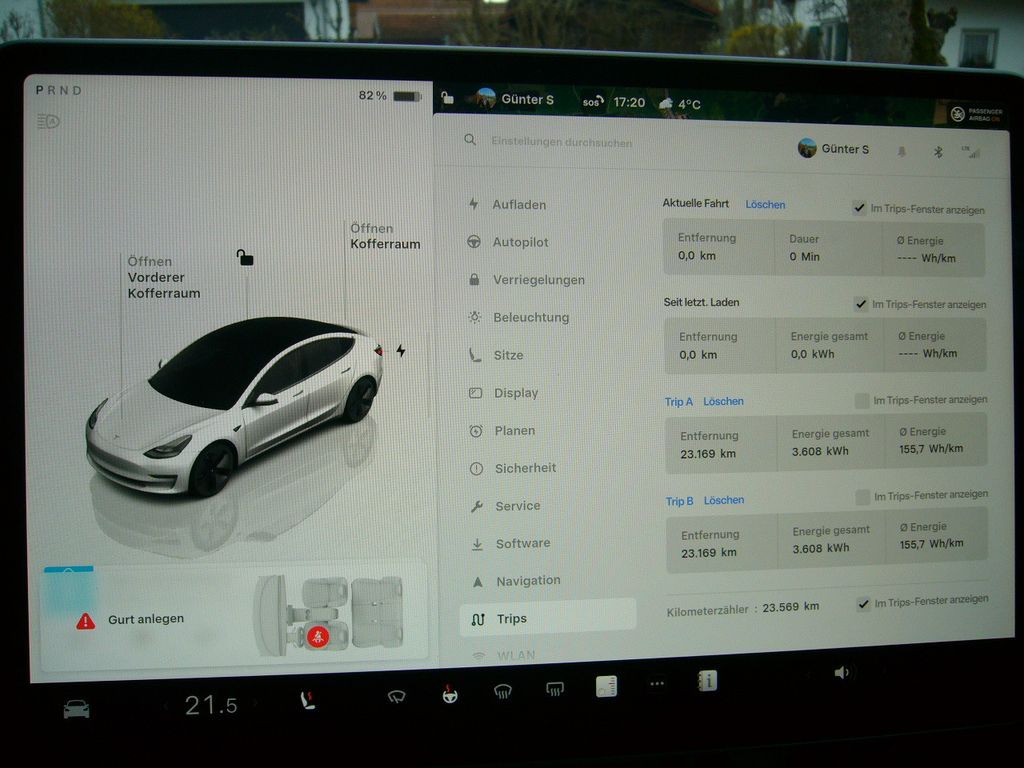The width and height of the screenshot is (1024, 768).
Task: Decrease temperature with left arrow near 21.5
Action: click(x=167, y=707)
